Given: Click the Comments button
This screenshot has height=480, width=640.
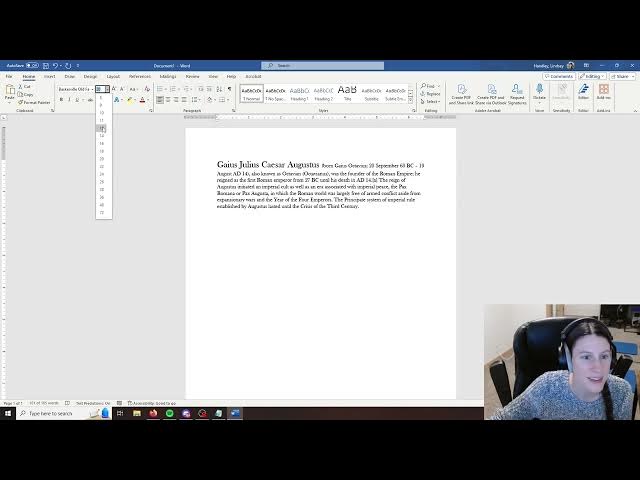Looking at the screenshot, I should point(559,76).
